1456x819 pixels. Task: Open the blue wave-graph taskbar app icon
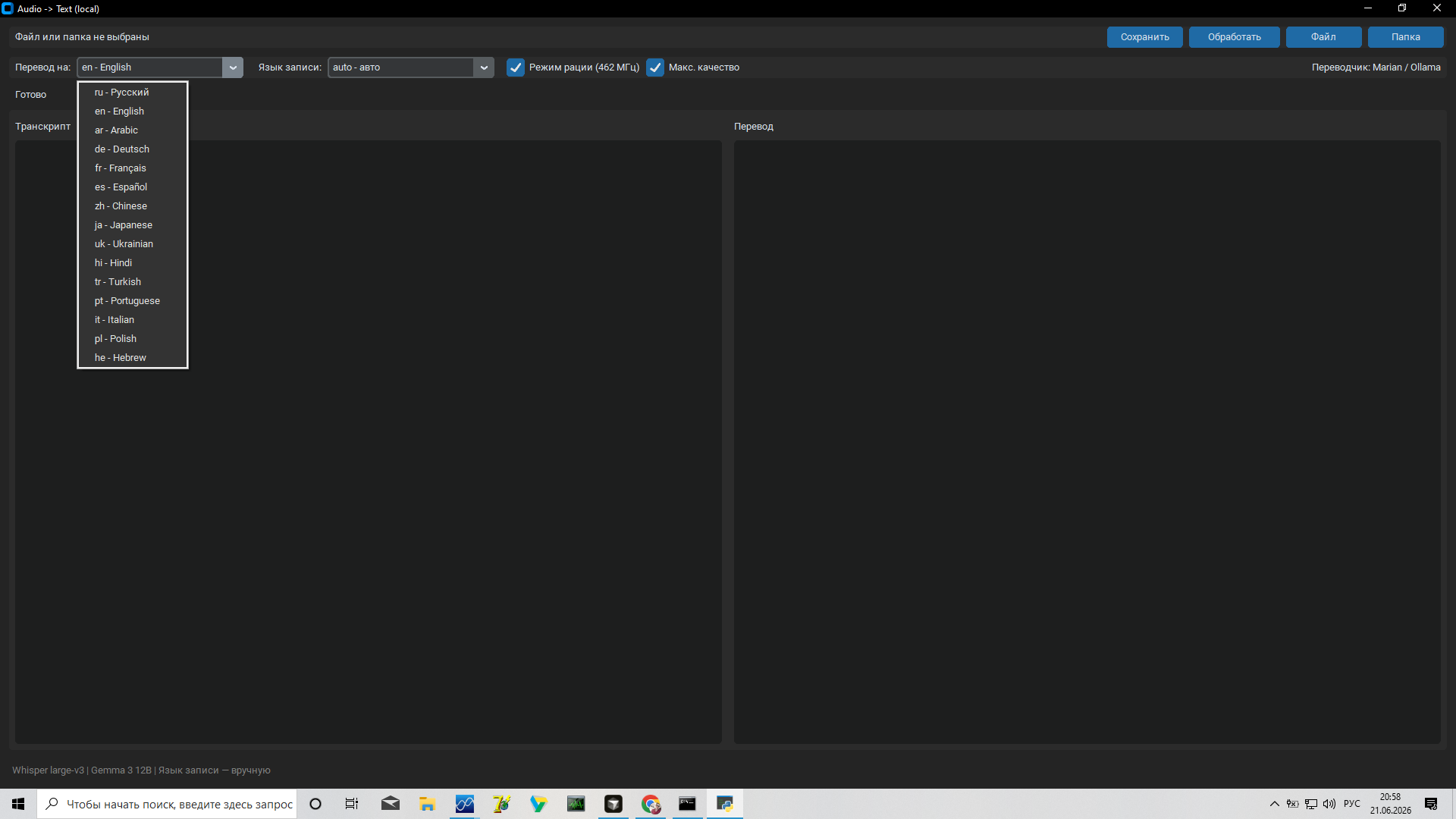pos(465,804)
